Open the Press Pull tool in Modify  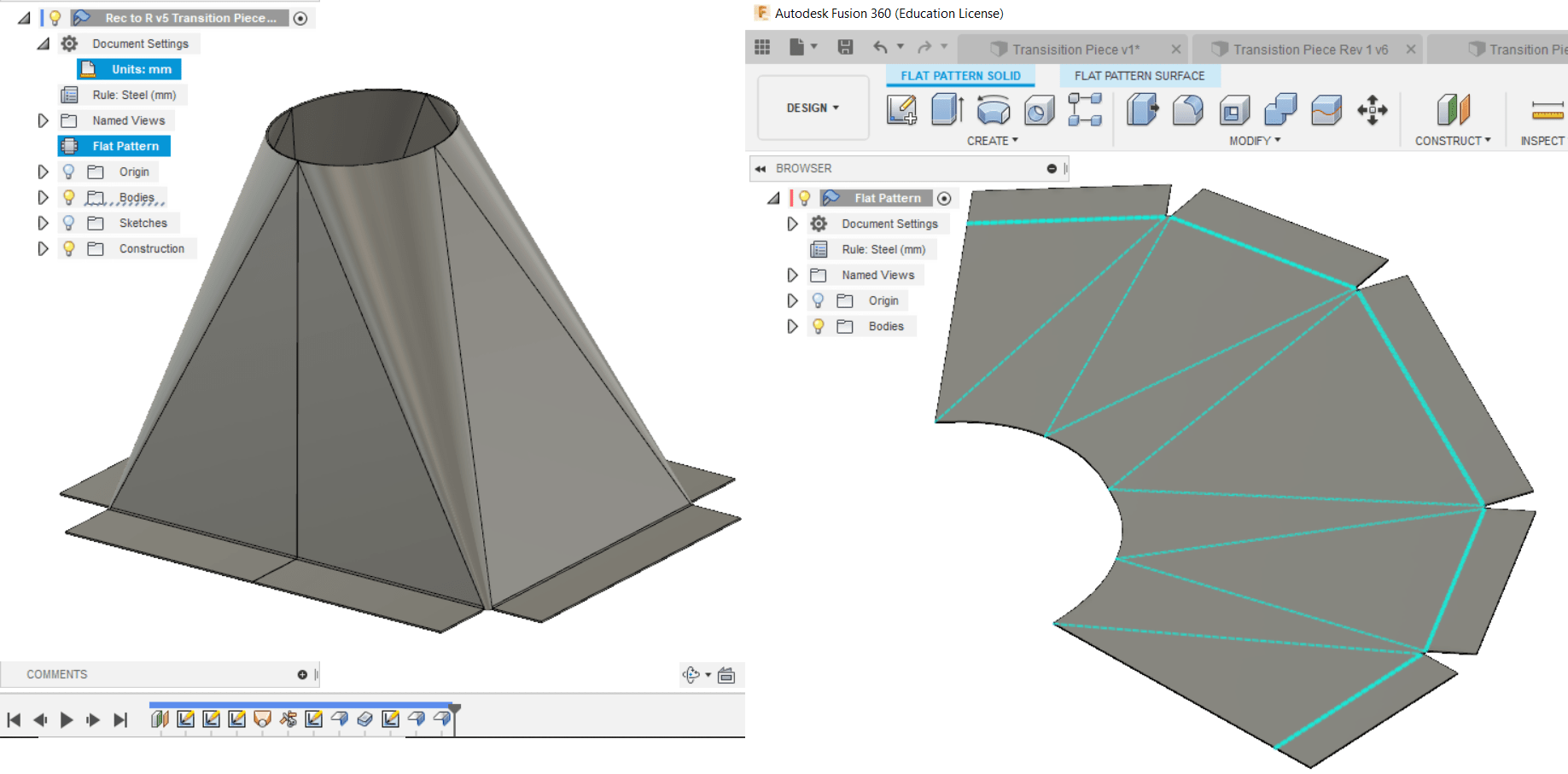click(1142, 109)
